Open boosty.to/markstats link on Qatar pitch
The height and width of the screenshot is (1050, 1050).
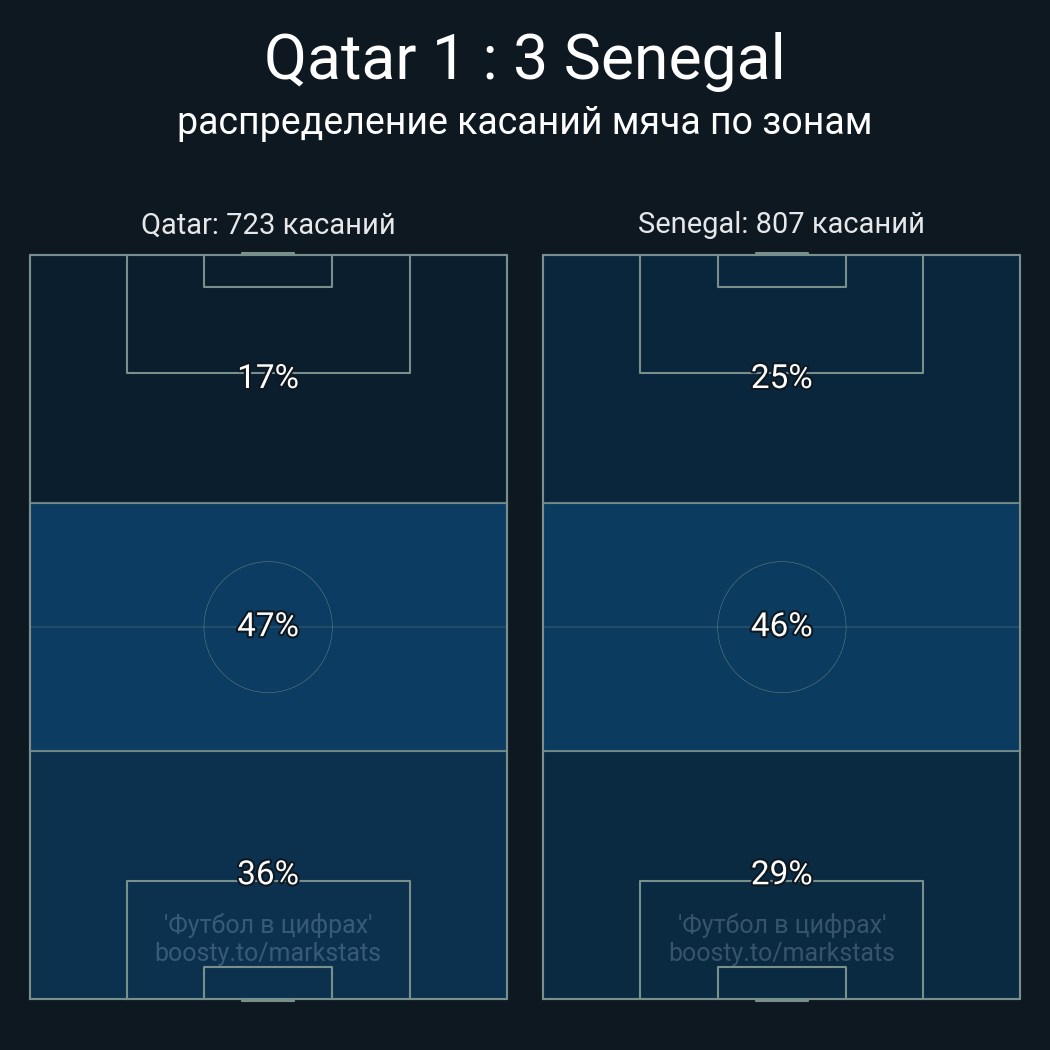[268, 952]
